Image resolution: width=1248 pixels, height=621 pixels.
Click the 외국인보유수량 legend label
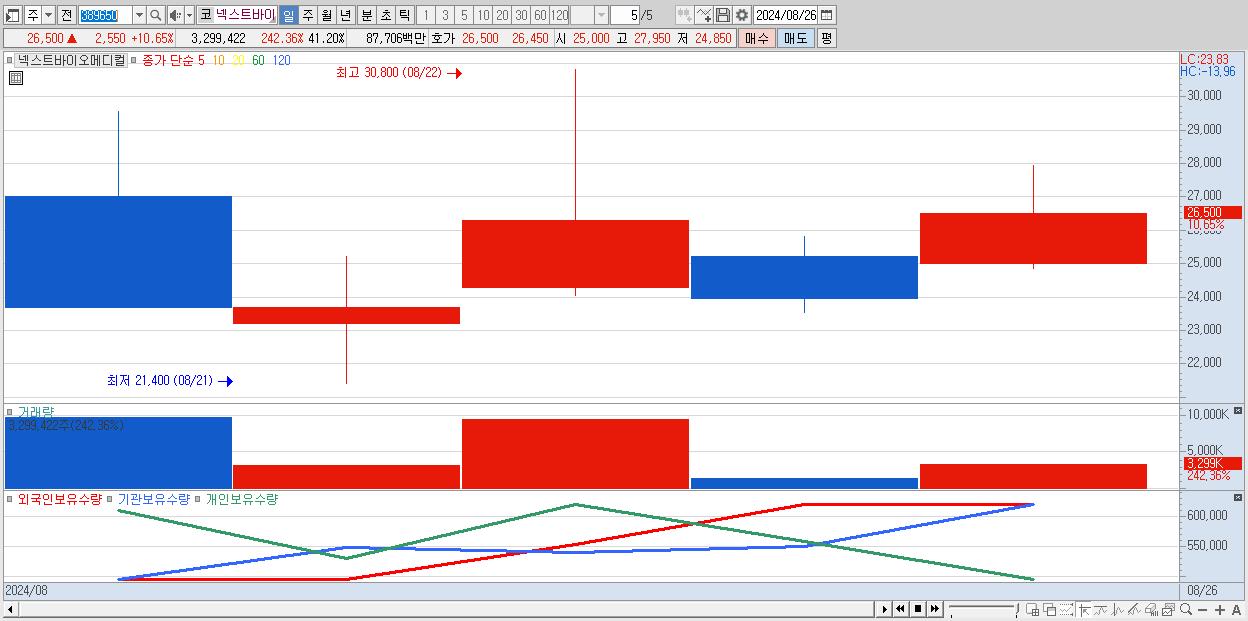[60, 499]
